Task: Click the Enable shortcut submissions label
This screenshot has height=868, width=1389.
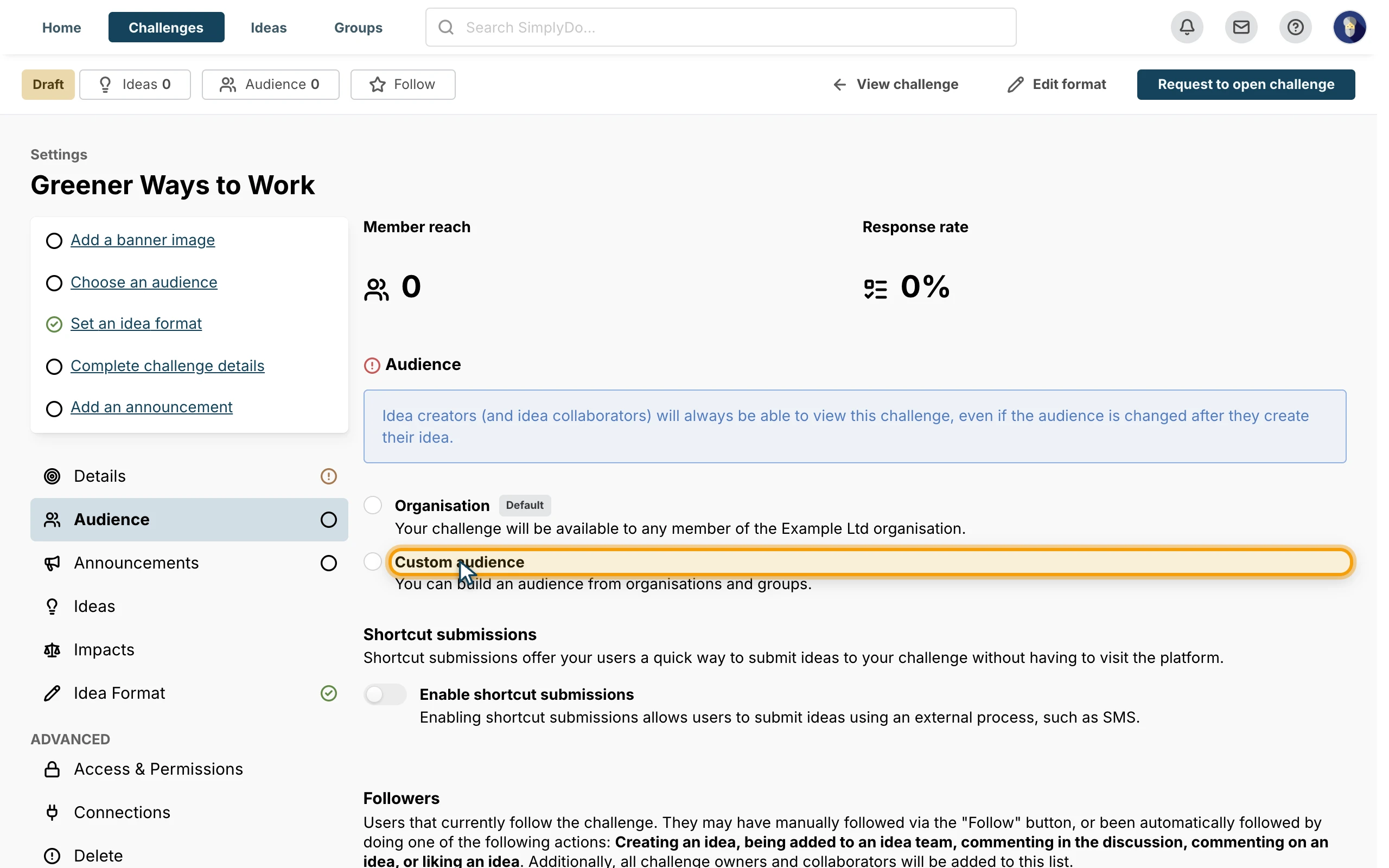Action: (526, 694)
